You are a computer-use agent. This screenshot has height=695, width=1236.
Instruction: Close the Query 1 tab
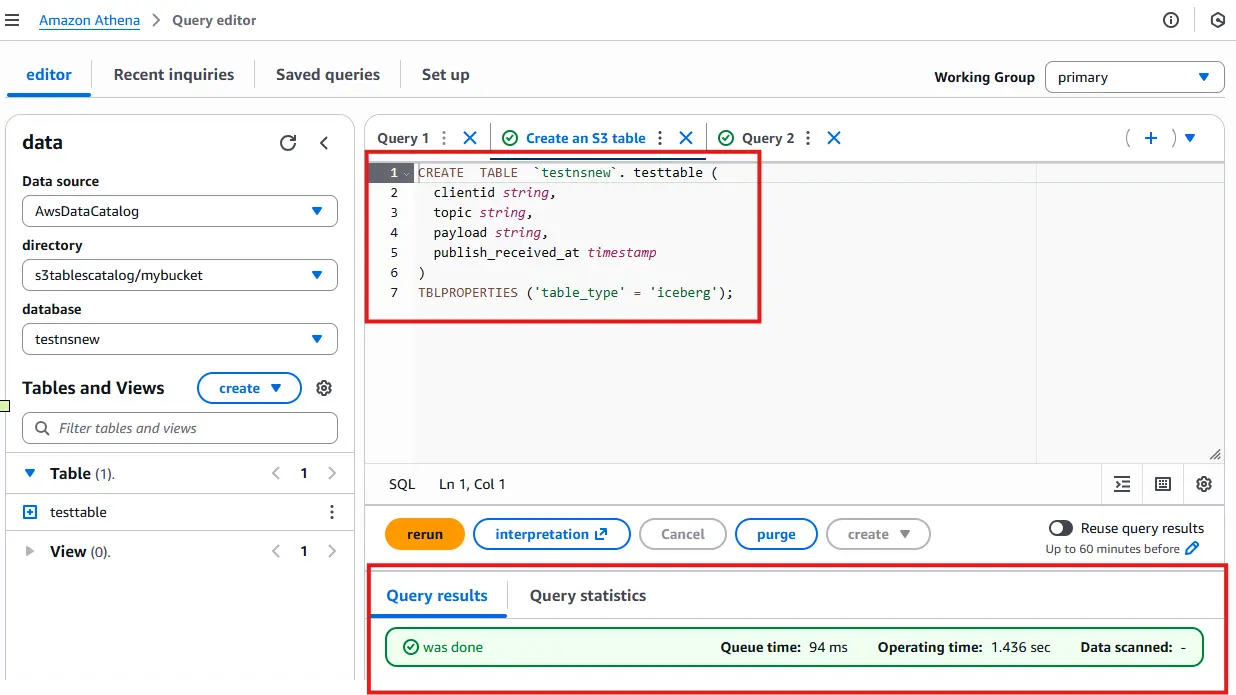tap(470, 138)
